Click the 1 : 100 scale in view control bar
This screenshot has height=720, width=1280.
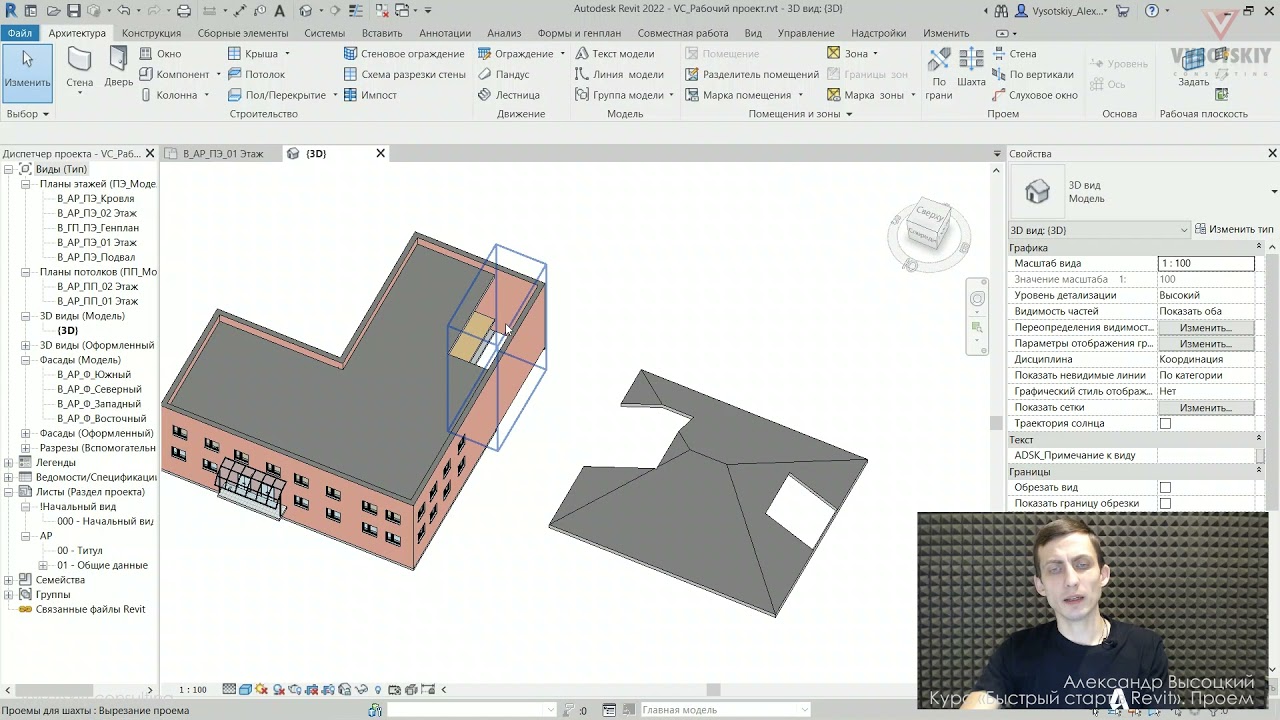(192, 690)
